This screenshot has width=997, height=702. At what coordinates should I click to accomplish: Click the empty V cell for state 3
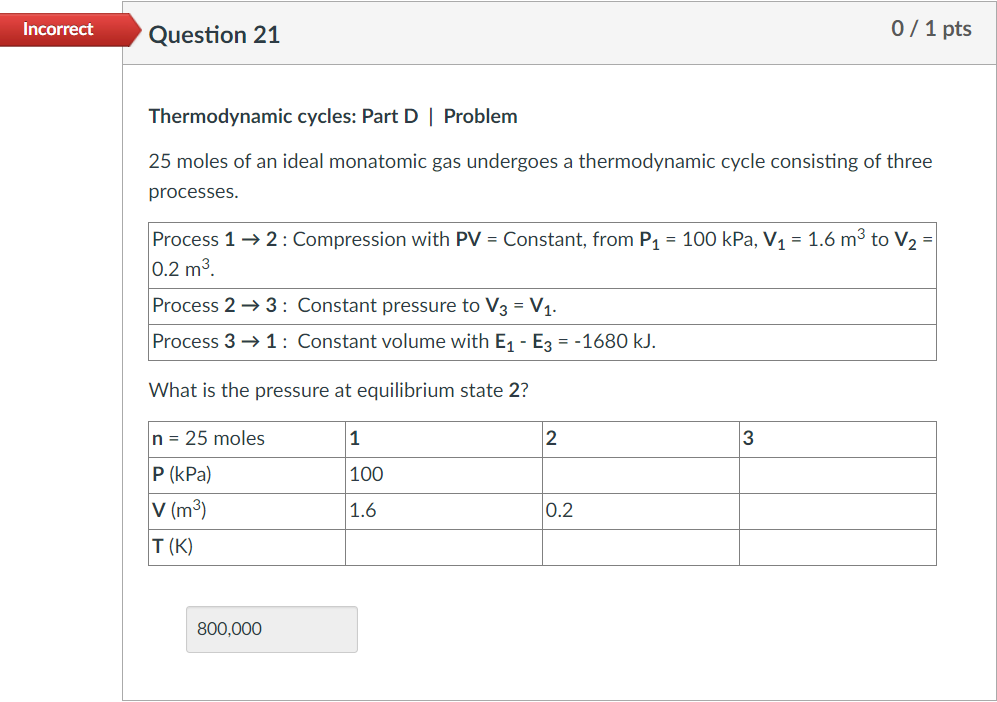pos(837,510)
